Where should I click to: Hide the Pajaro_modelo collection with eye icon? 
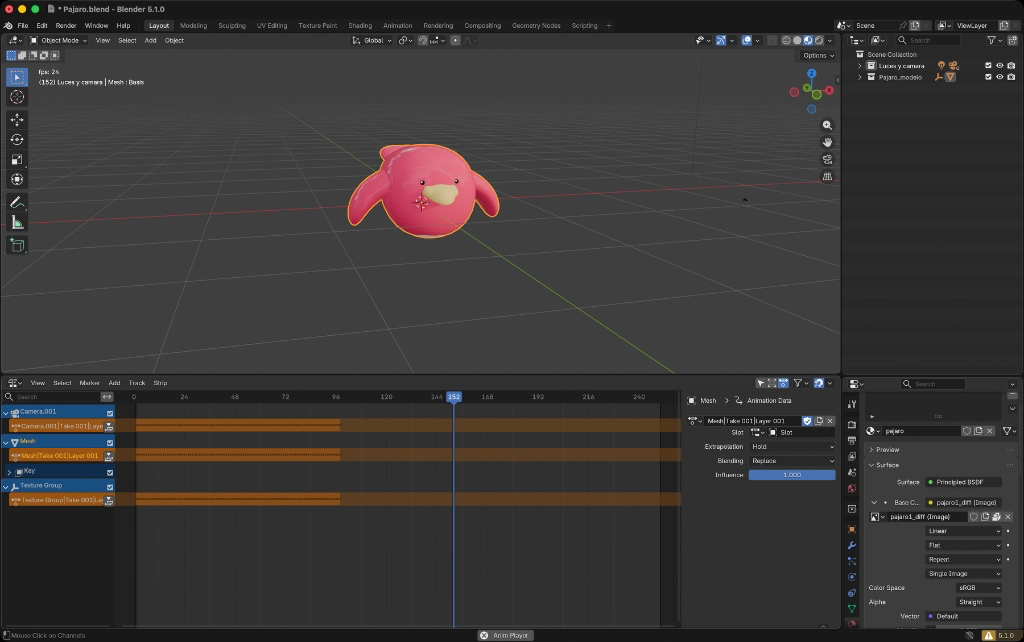999,77
